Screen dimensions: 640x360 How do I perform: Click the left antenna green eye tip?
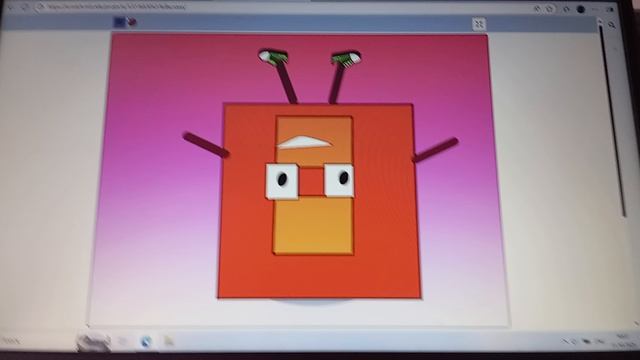point(273,57)
